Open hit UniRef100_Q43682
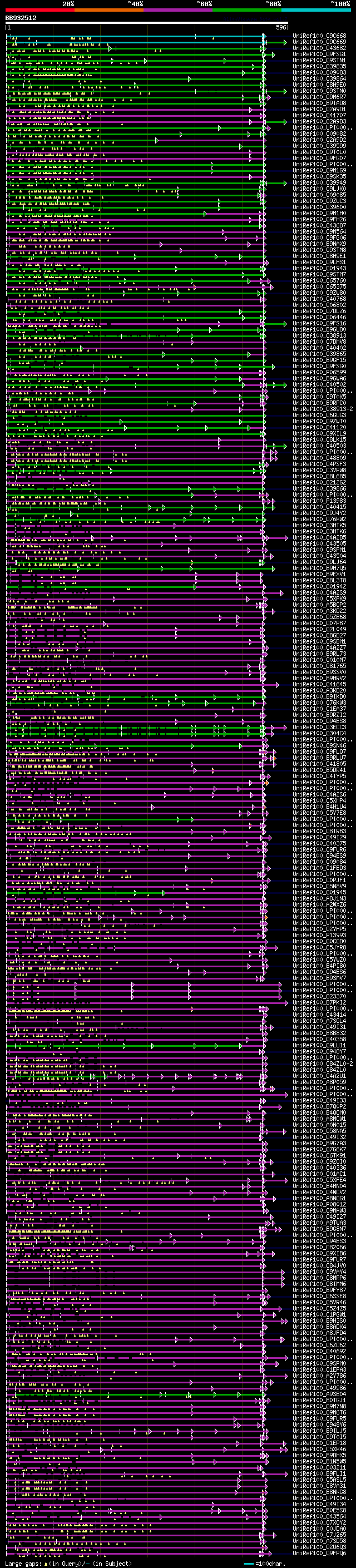The image size is (356, 1568). (319, 48)
